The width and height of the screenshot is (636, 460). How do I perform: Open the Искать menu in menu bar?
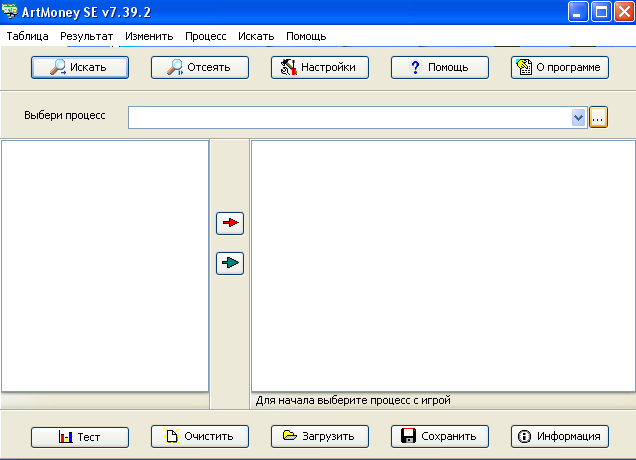coord(256,36)
